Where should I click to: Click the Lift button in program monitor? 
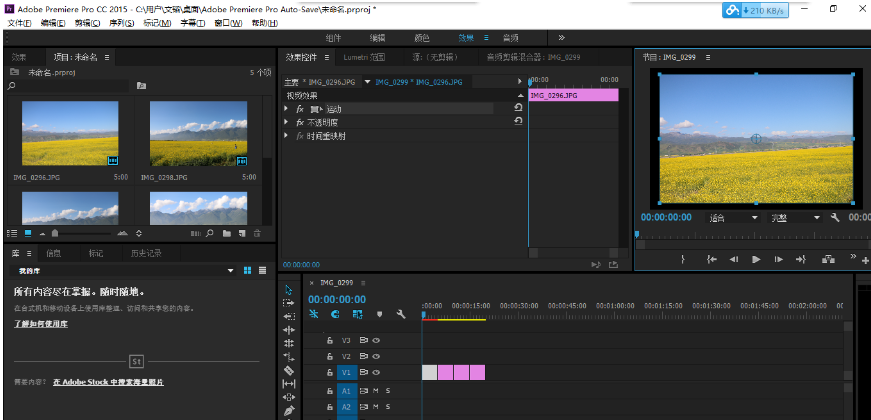click(829, 259)
